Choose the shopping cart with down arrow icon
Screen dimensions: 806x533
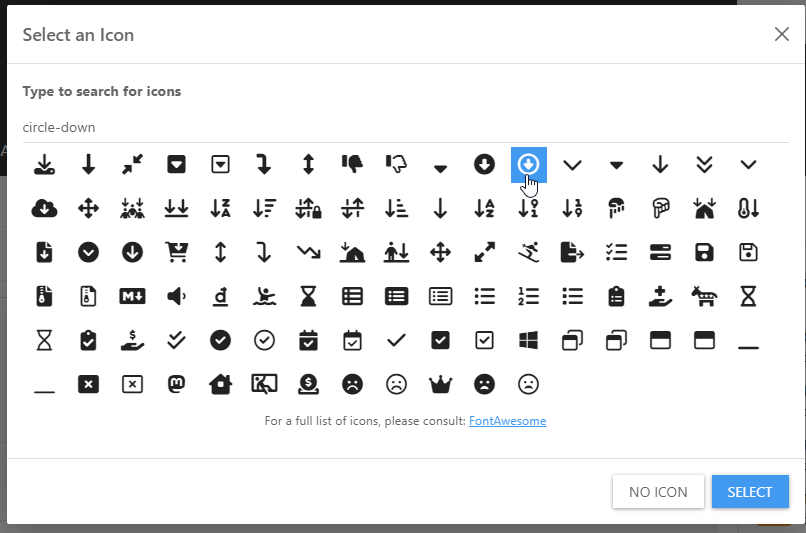coord(176,252)
